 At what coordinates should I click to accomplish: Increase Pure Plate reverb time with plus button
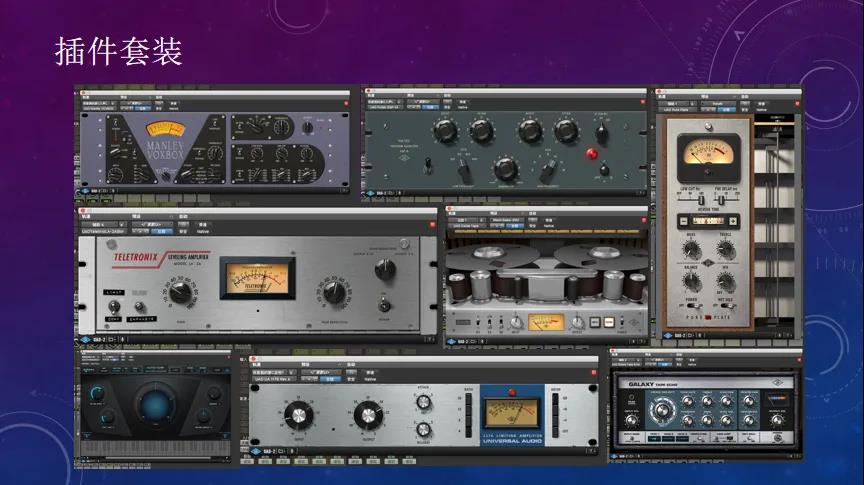click(733, 221)
